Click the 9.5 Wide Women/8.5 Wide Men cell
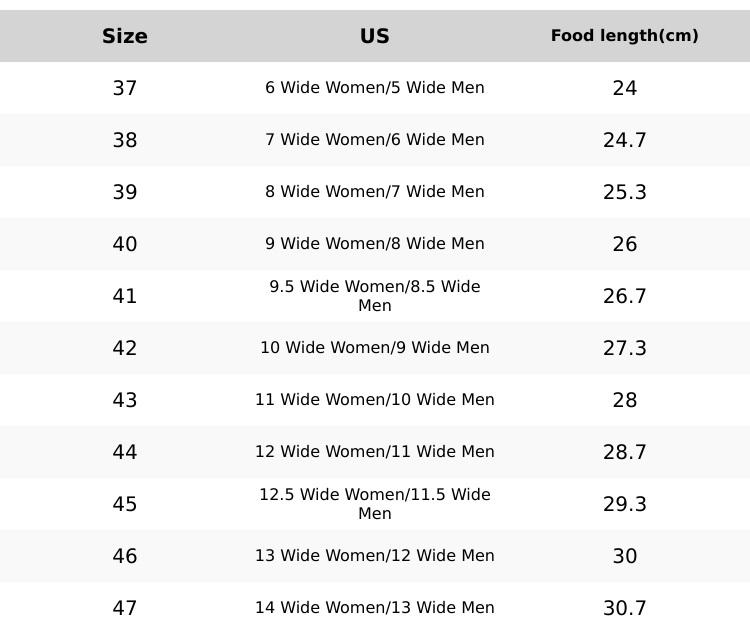Viewport: 750px width, 634px height. [375, 296]
